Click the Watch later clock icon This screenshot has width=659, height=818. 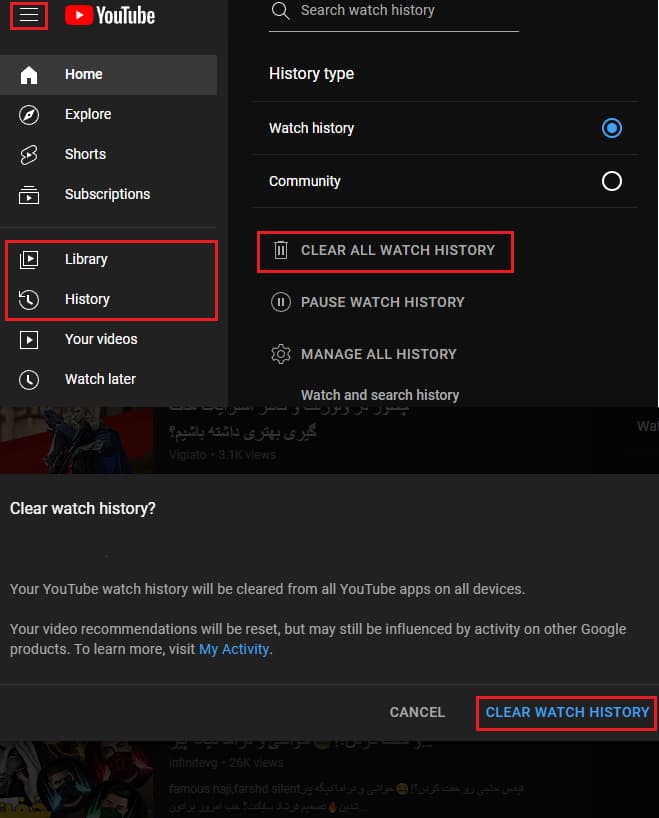29,379
